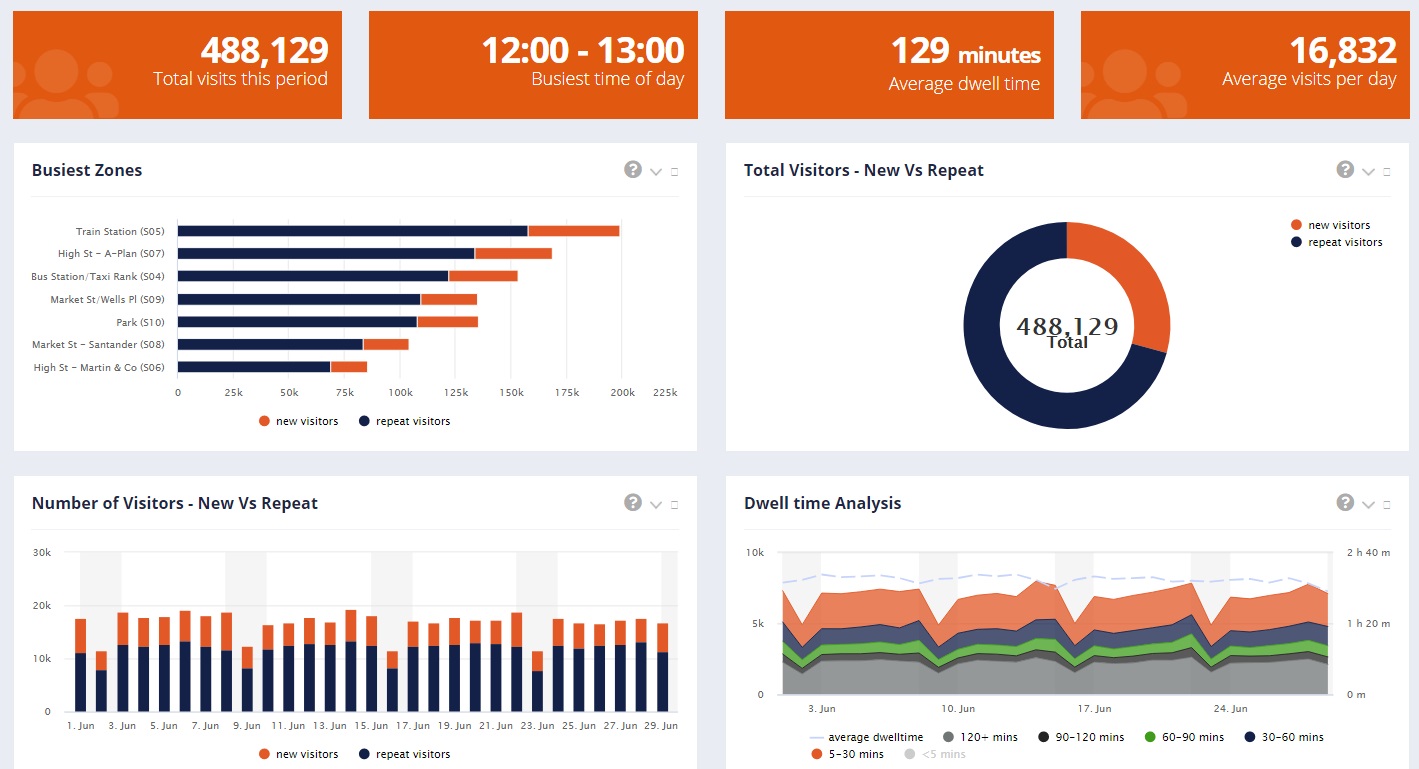Expand the Number of Visitors panel options chevron
The height and width of the screenshot is (769, 1419).
tap(656, 505)
